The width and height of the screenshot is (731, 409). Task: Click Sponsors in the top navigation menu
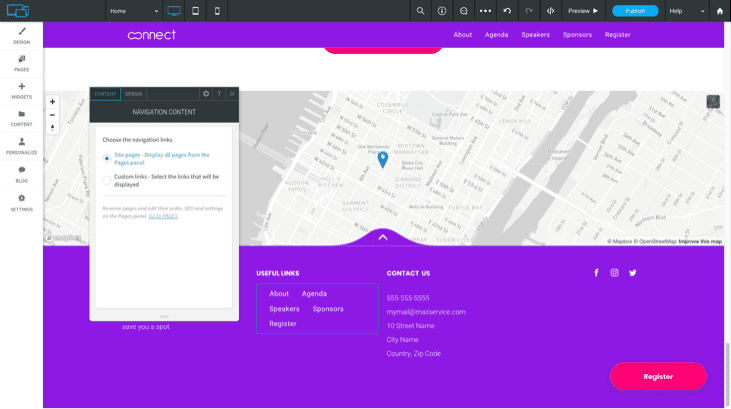[x=577, y=35]
